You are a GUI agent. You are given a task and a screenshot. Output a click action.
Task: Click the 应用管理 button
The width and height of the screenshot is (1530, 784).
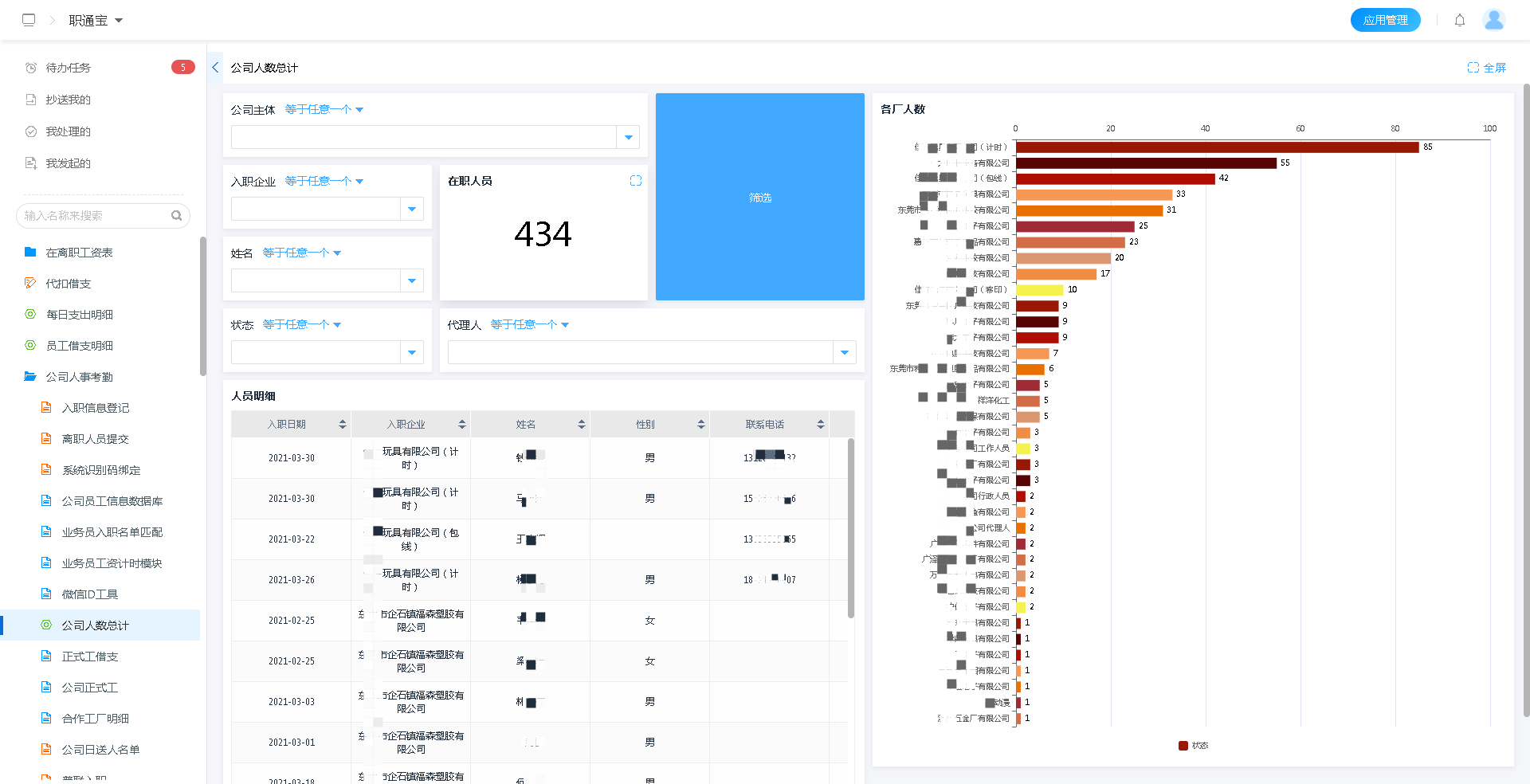[1385, 20]
